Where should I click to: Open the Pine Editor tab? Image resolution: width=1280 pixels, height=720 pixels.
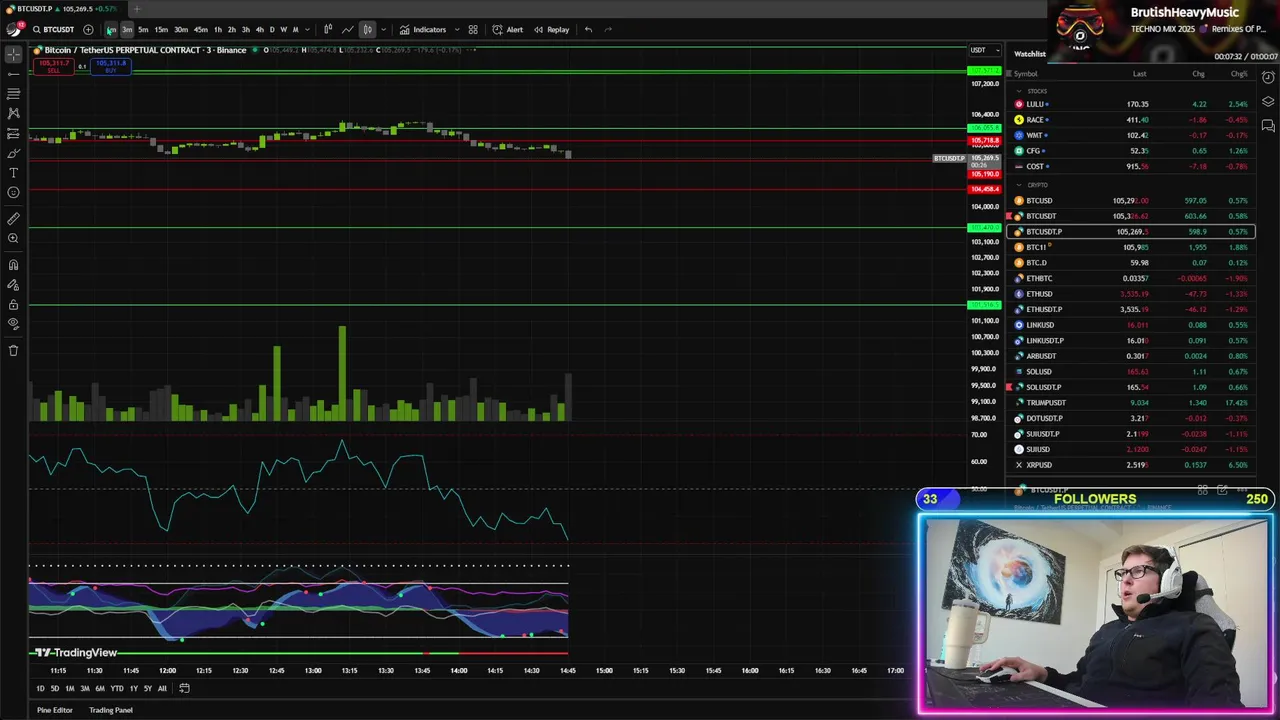(55, 710)
